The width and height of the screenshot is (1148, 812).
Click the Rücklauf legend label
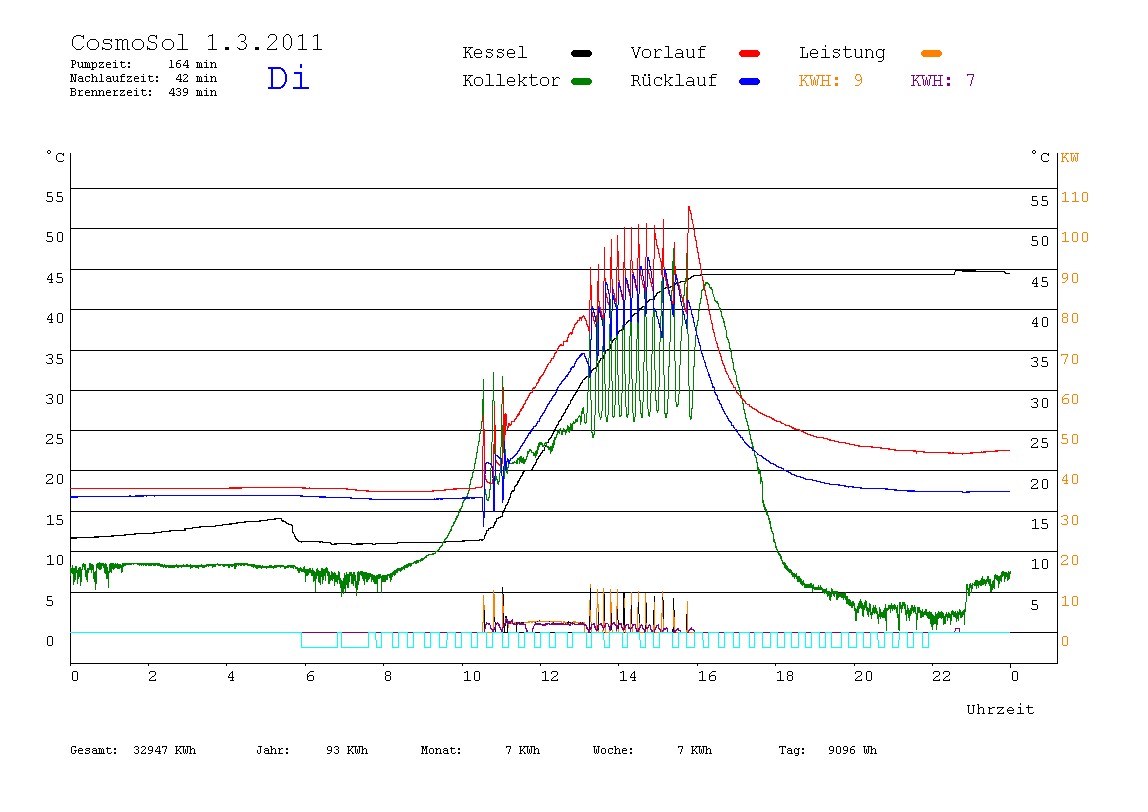(674, 81)
